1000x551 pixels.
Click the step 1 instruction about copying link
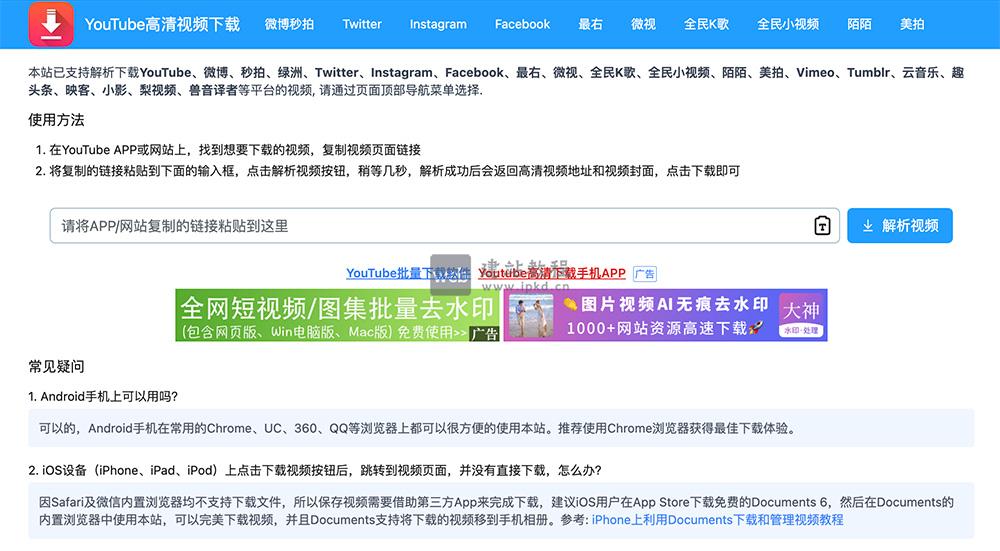(x=235, y=150)
